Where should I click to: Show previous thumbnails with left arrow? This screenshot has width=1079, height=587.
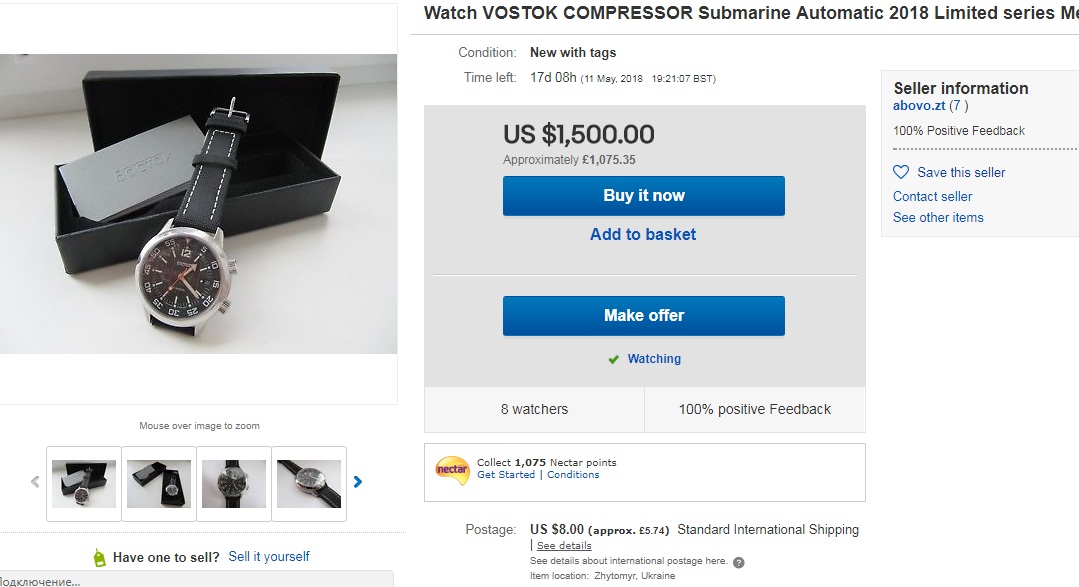pyautogui.click(x=35, y=482)
